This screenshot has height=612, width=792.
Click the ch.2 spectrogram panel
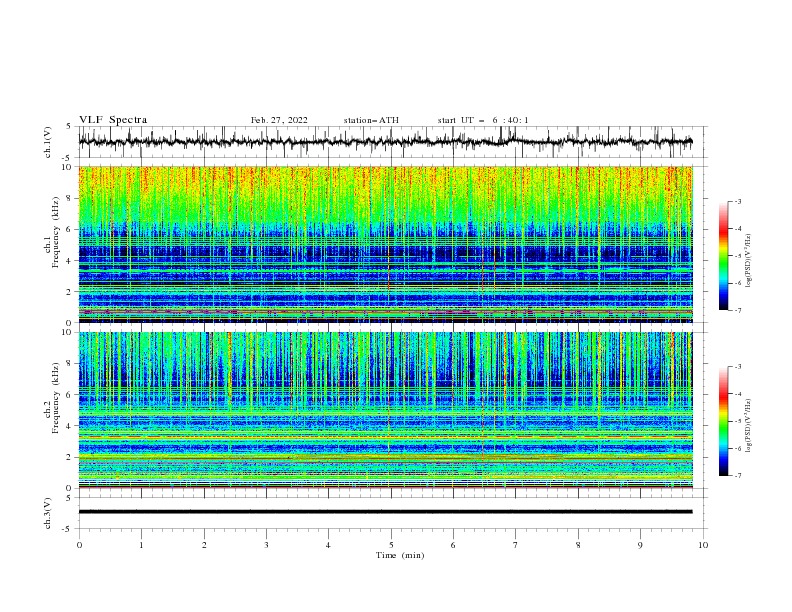pyautogui.click(x=386, y=410)
